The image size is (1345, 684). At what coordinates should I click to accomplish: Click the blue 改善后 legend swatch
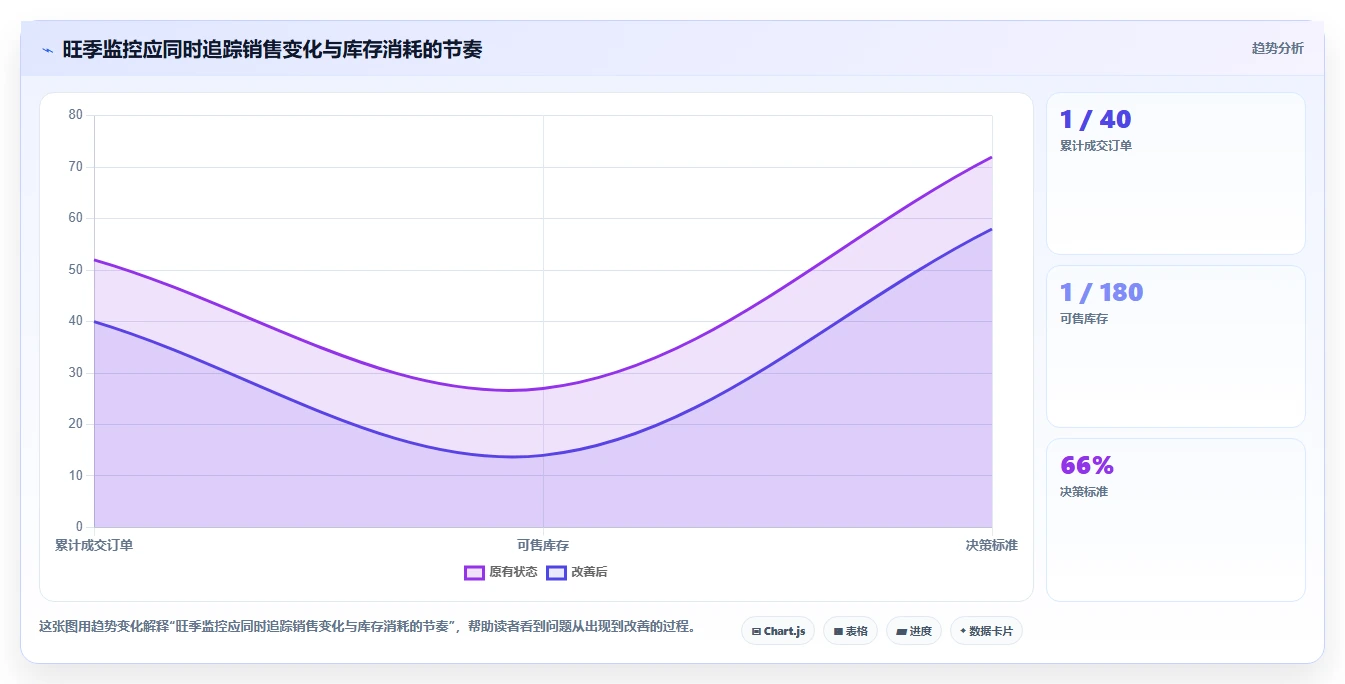[x=556, y=573]
